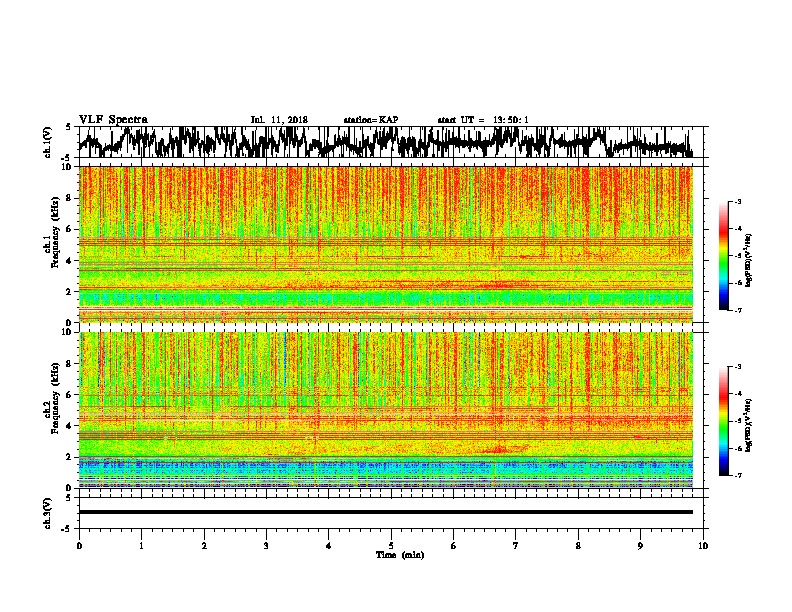Viewport: 792px width, 612px height.
Task: Click time axis tick label "7"
Action: [x=516, y=546]
